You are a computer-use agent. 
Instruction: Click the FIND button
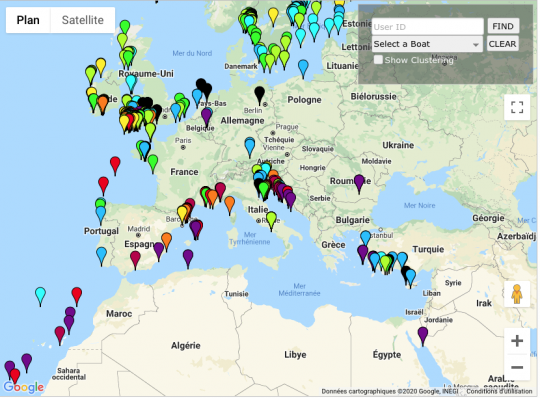coord(503,27)
